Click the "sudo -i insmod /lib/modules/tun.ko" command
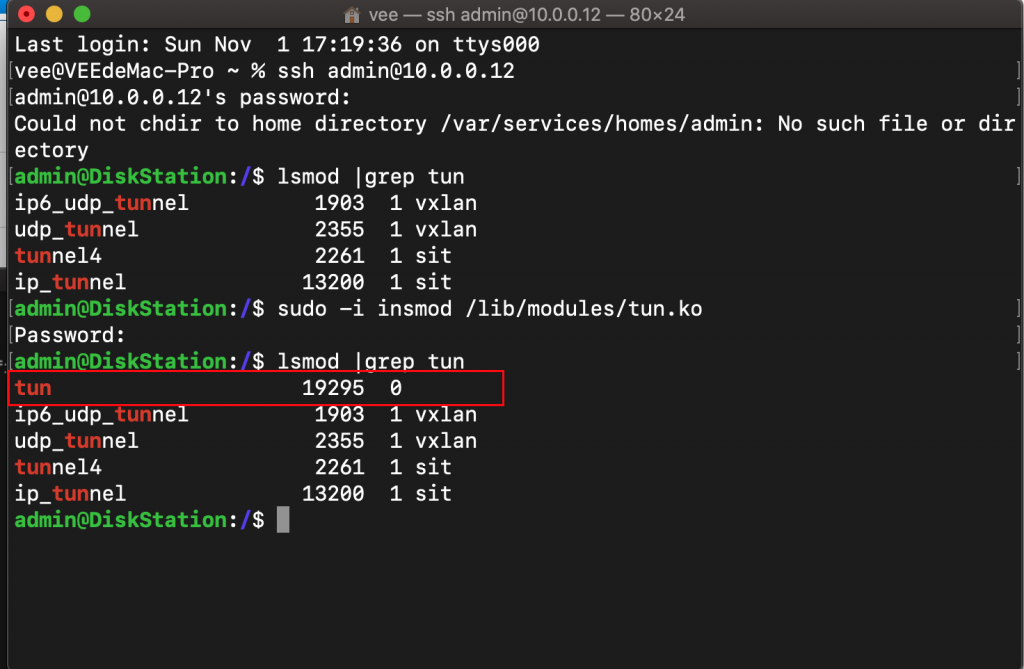 click(x=490, y=309)
